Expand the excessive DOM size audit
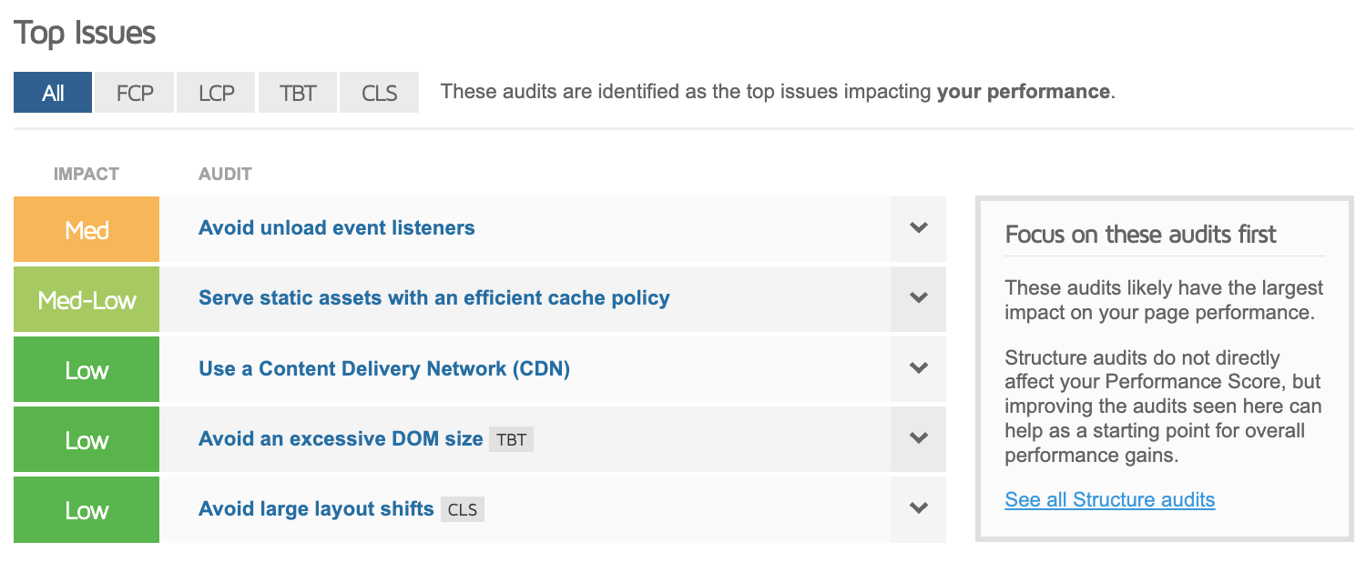 (917, 439)
